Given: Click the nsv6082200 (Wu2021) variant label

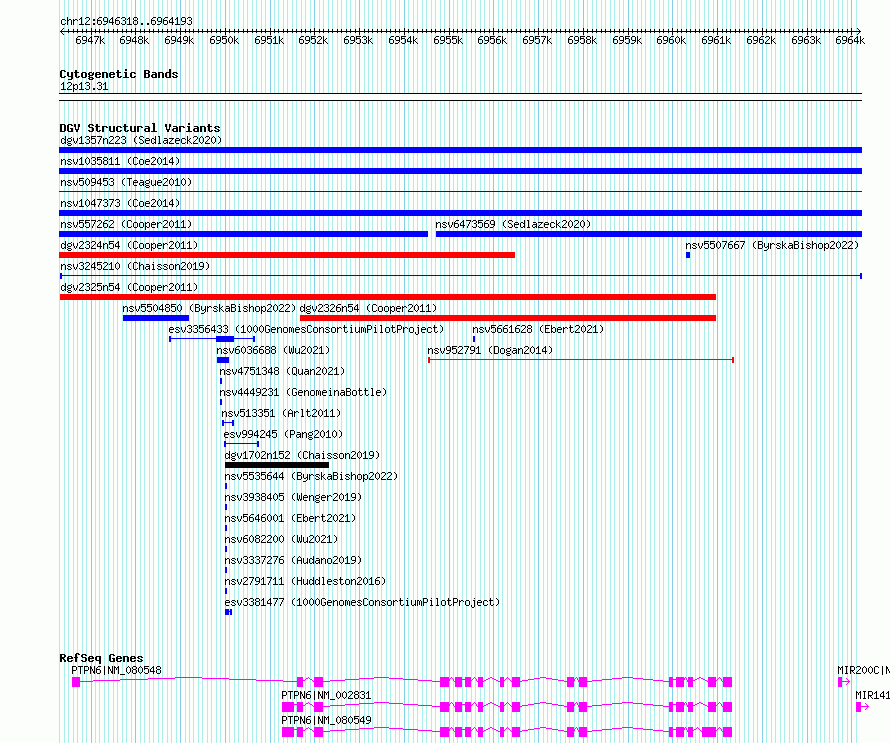Looking at the screenshot, I should [281, 539].
